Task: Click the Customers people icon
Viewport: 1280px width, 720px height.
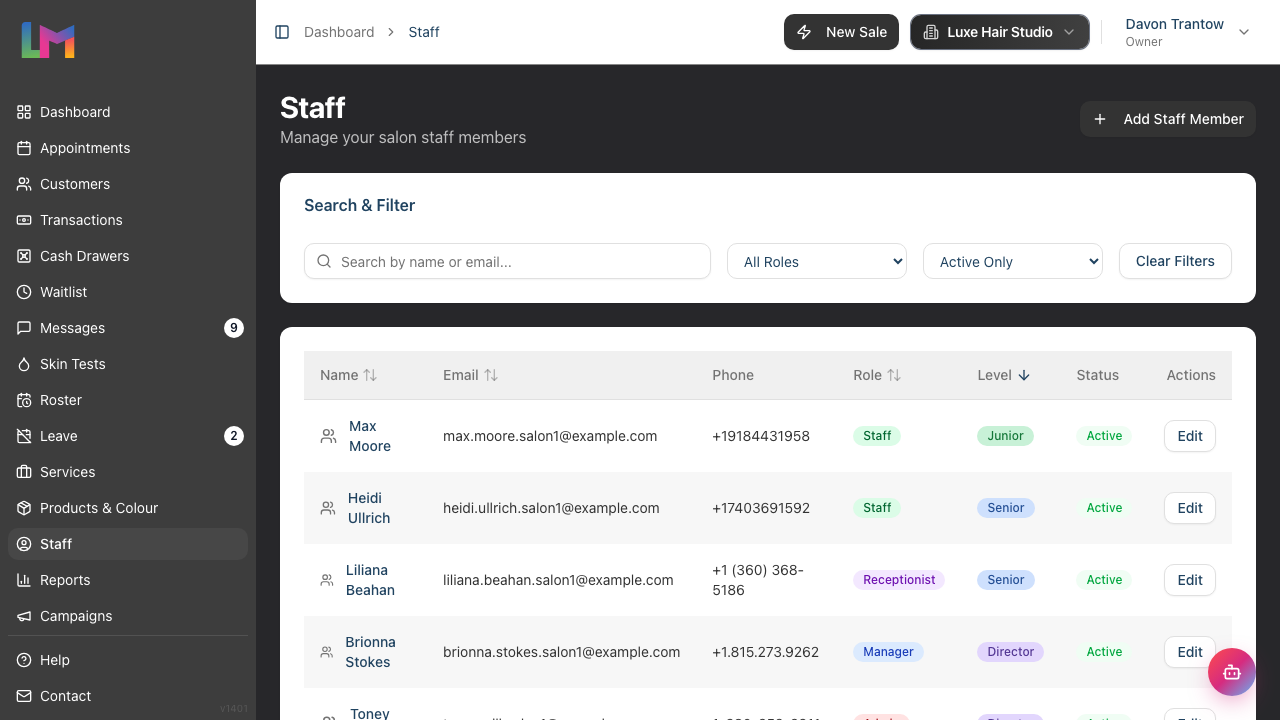Action: tap(24, 184)
